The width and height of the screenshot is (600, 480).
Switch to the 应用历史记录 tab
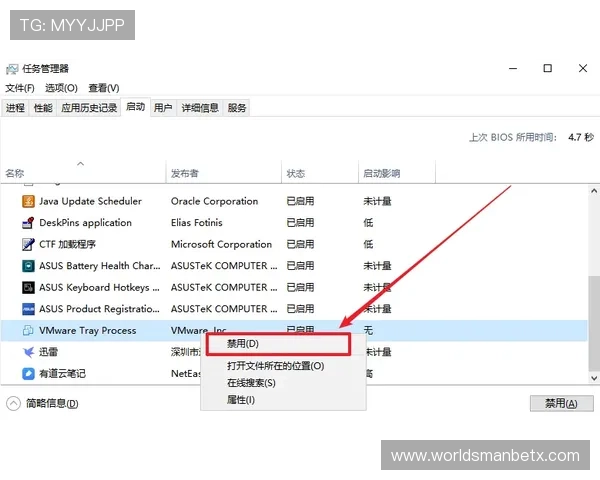(89, 108)
